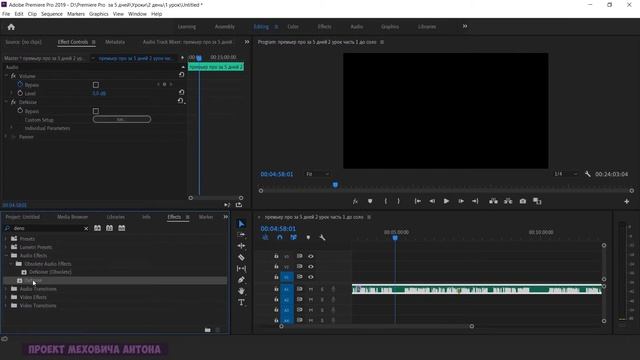Collapse Audio Effects folder
The width and height of the screenshot is (640, 360).
[6, 256]
